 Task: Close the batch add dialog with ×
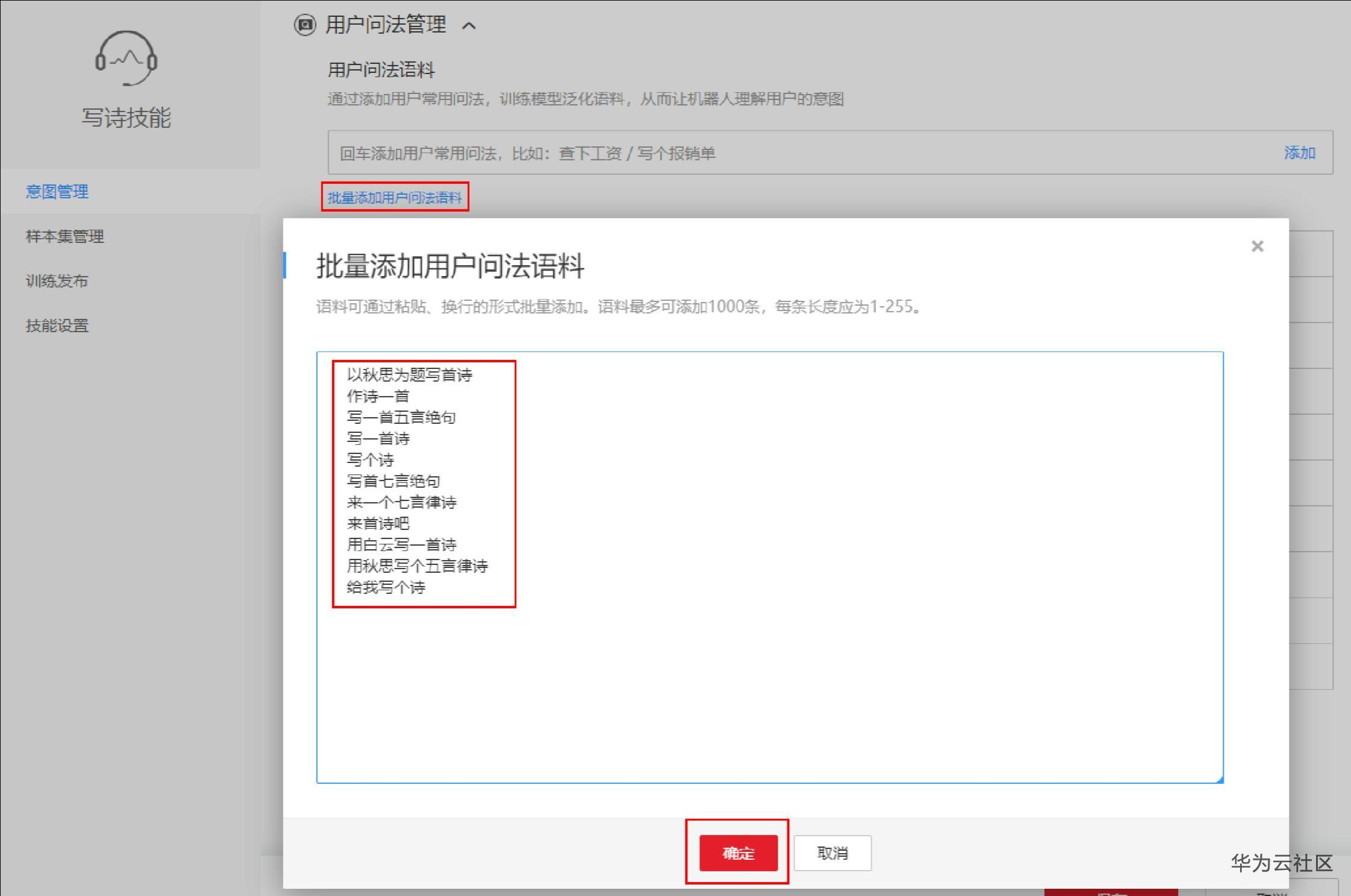tap(1257, 246)
